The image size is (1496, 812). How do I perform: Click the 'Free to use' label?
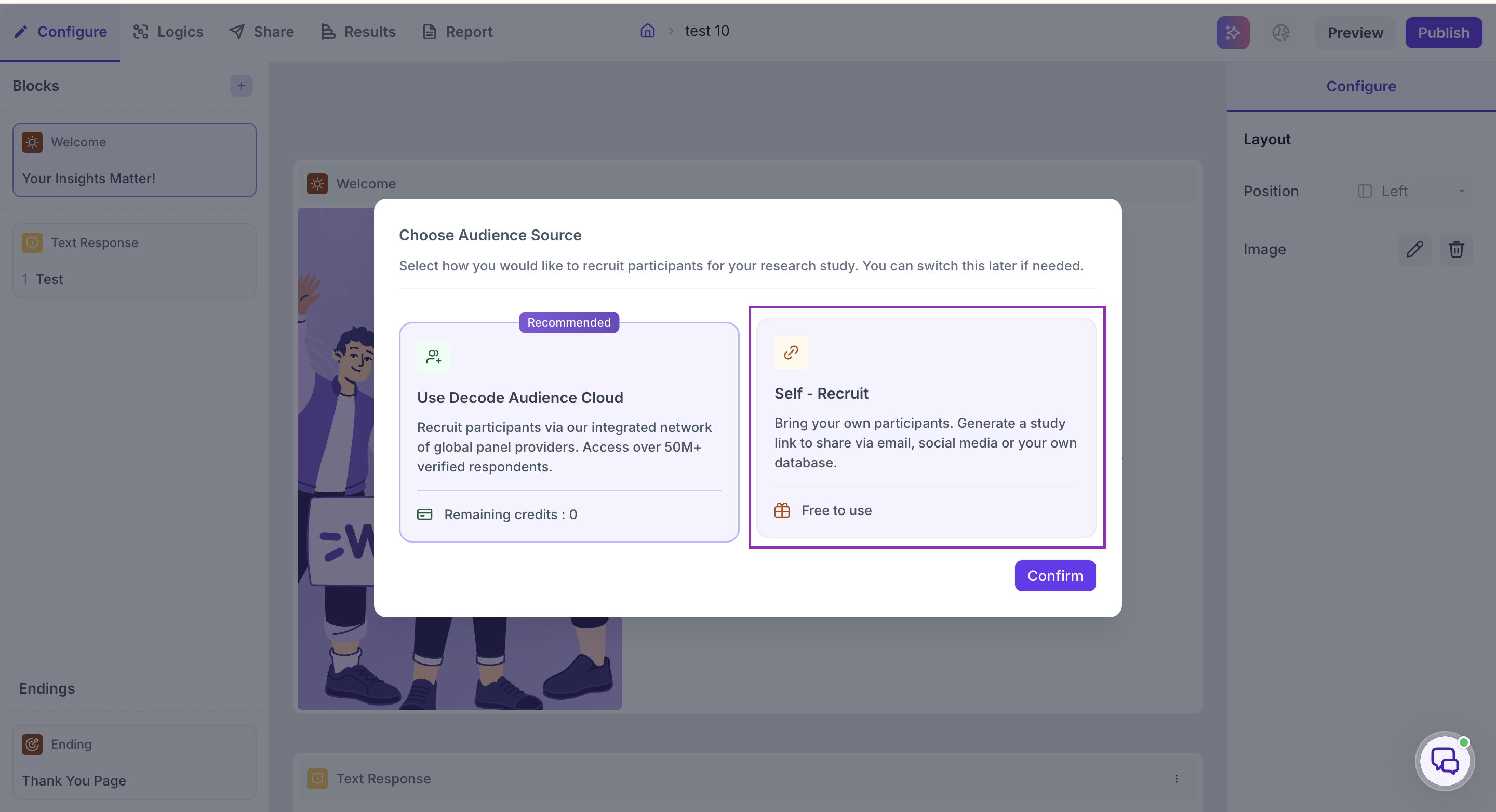point(836,510)
